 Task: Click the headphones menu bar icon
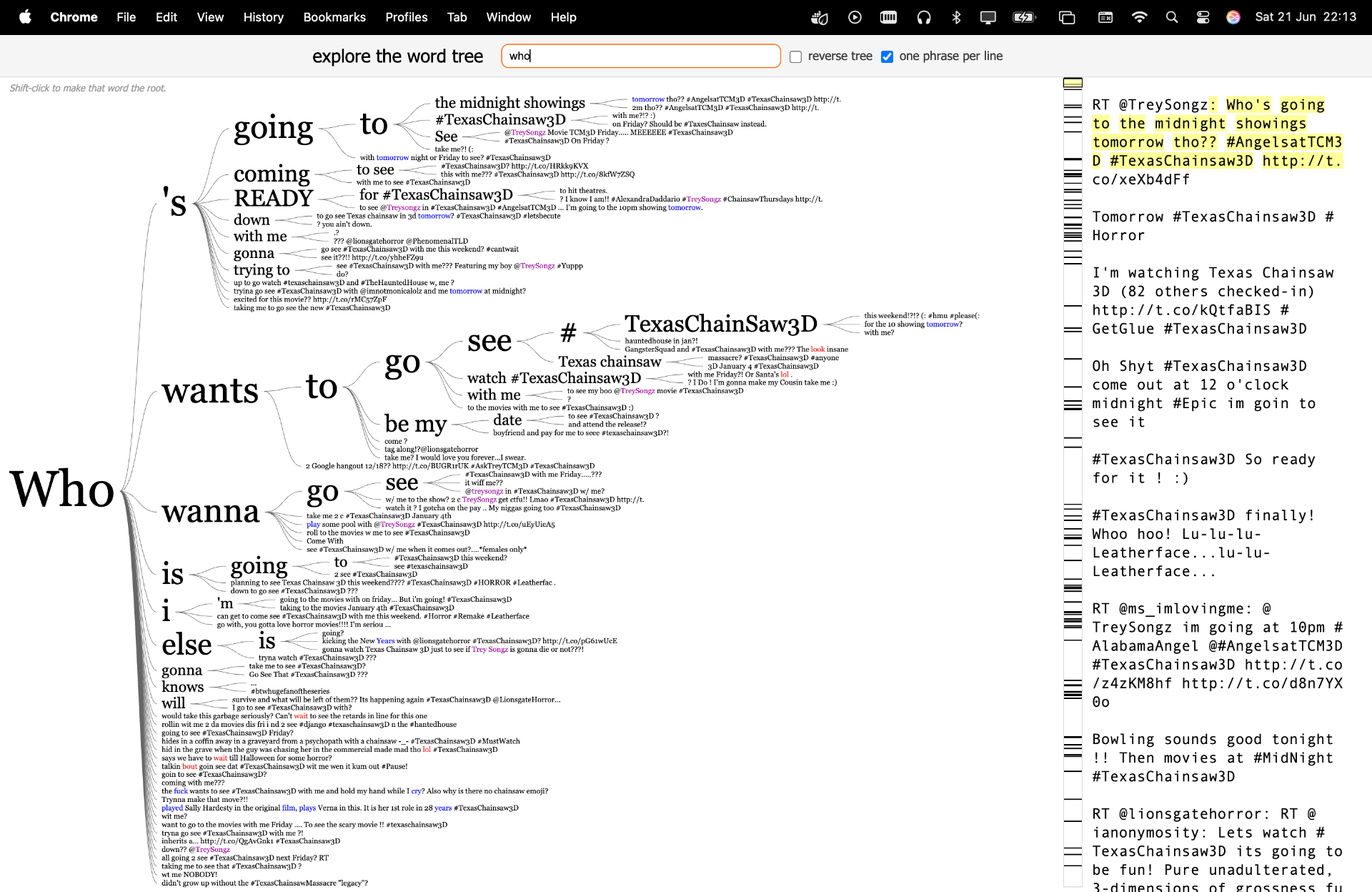coord(924,17)
